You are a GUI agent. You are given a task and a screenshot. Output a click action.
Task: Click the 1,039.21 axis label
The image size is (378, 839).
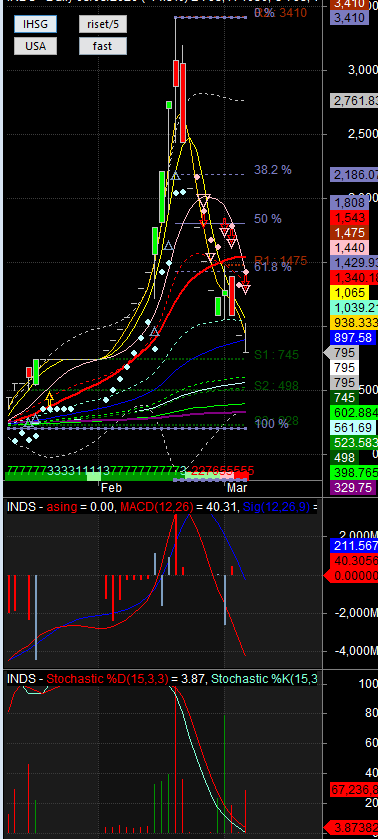point(354,308)
